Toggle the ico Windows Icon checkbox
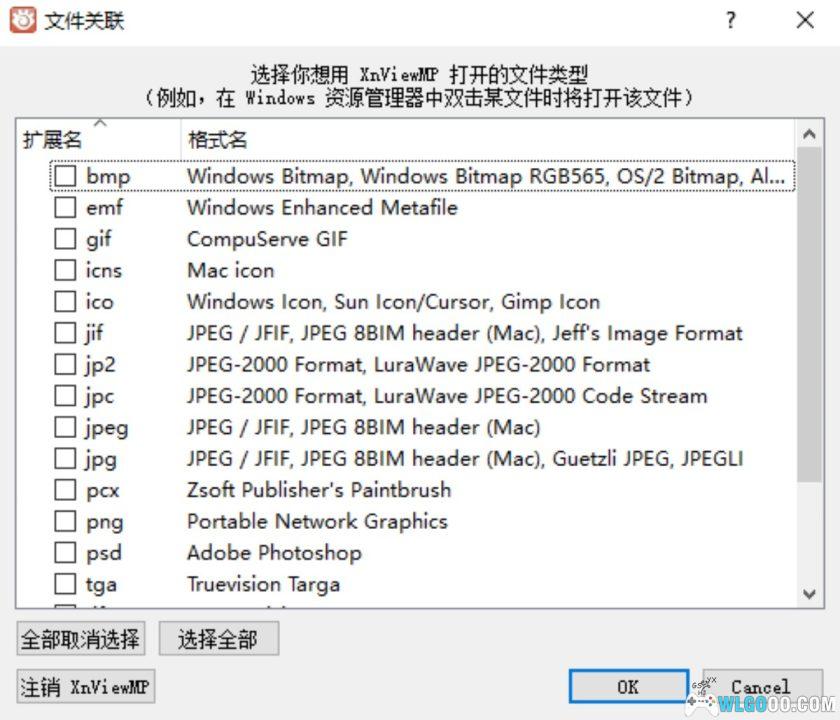Image resolution: width=840 pixels, height=720 pixels. [66, 301]
